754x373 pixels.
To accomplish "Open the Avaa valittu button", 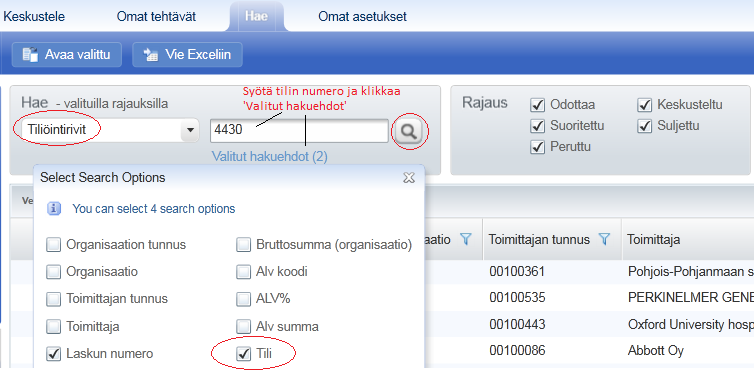I will (67, 54).
